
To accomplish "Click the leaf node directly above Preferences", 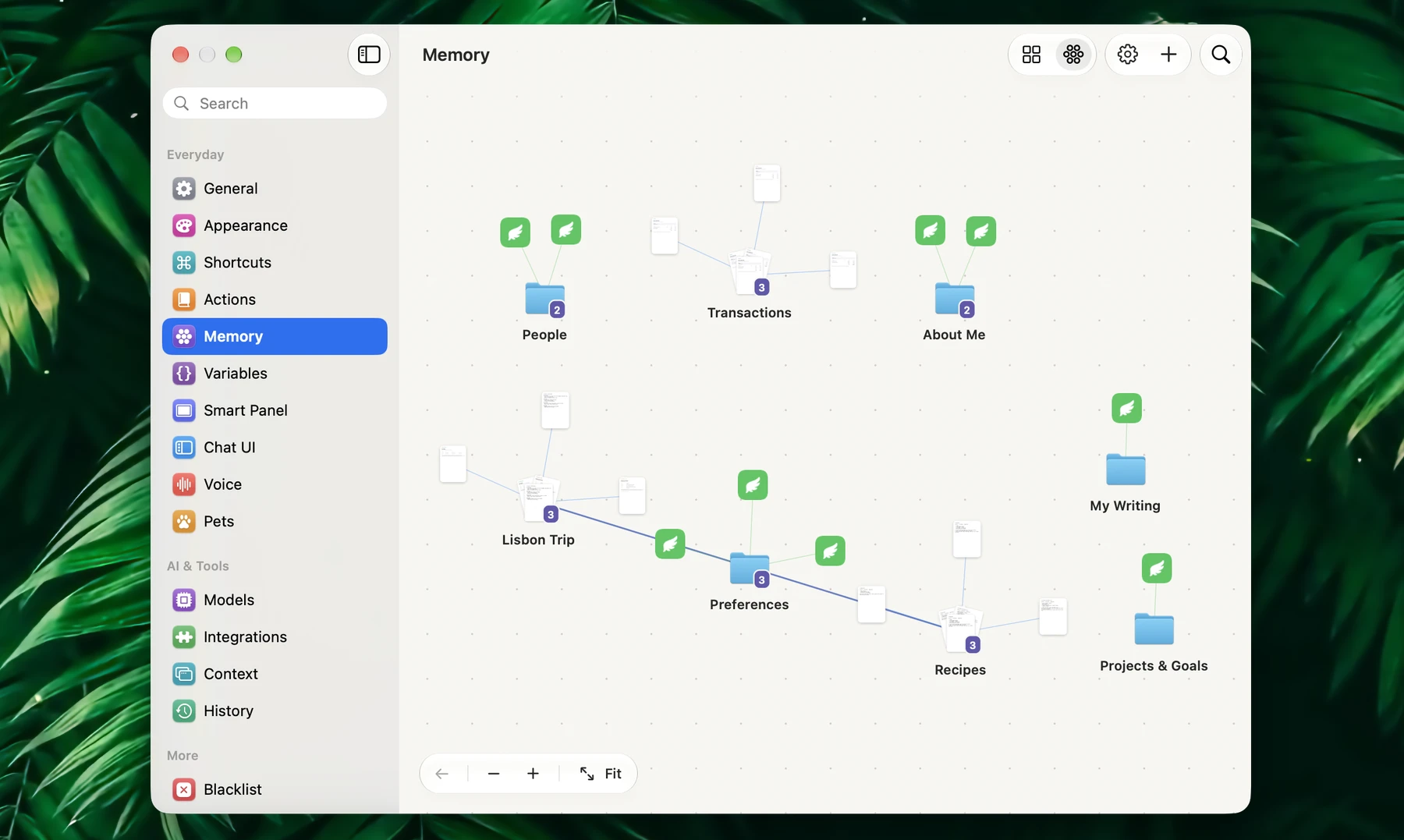I will [x=753, y=485].
